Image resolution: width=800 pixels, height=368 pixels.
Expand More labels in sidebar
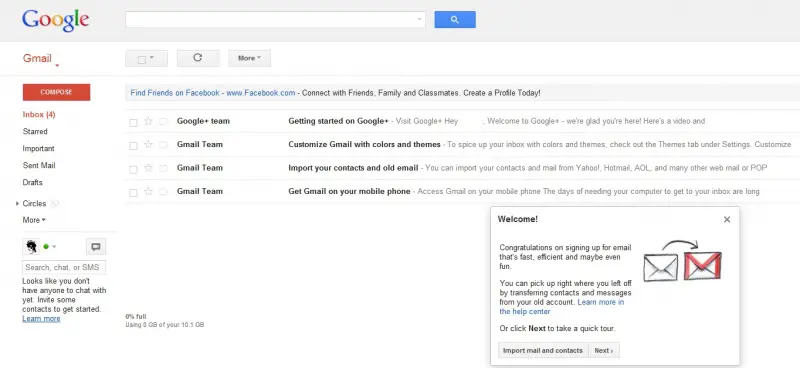click(34, 220)
